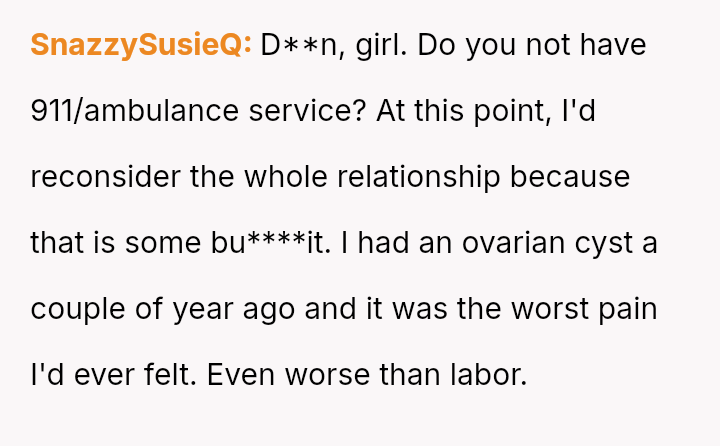Click the word "girl." on first line
The height and width of the screenshot is (446, 720).
(373, 46)
